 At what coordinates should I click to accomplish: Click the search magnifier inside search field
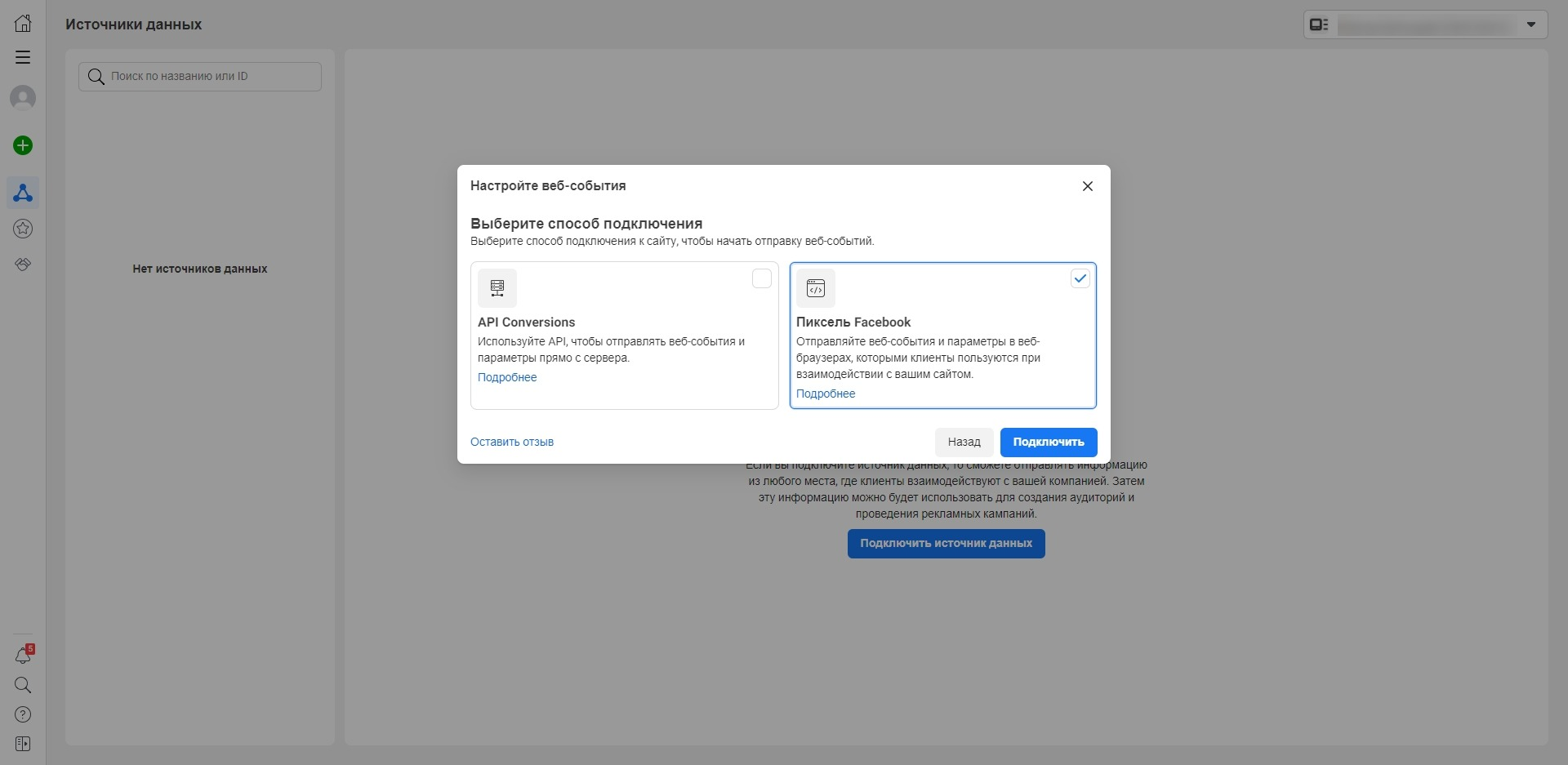[96, 77]
